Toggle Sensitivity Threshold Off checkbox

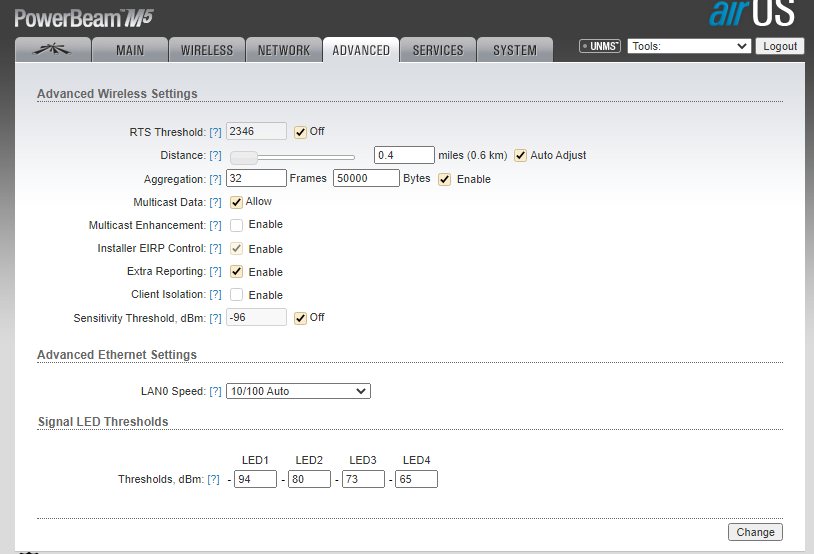300,318
